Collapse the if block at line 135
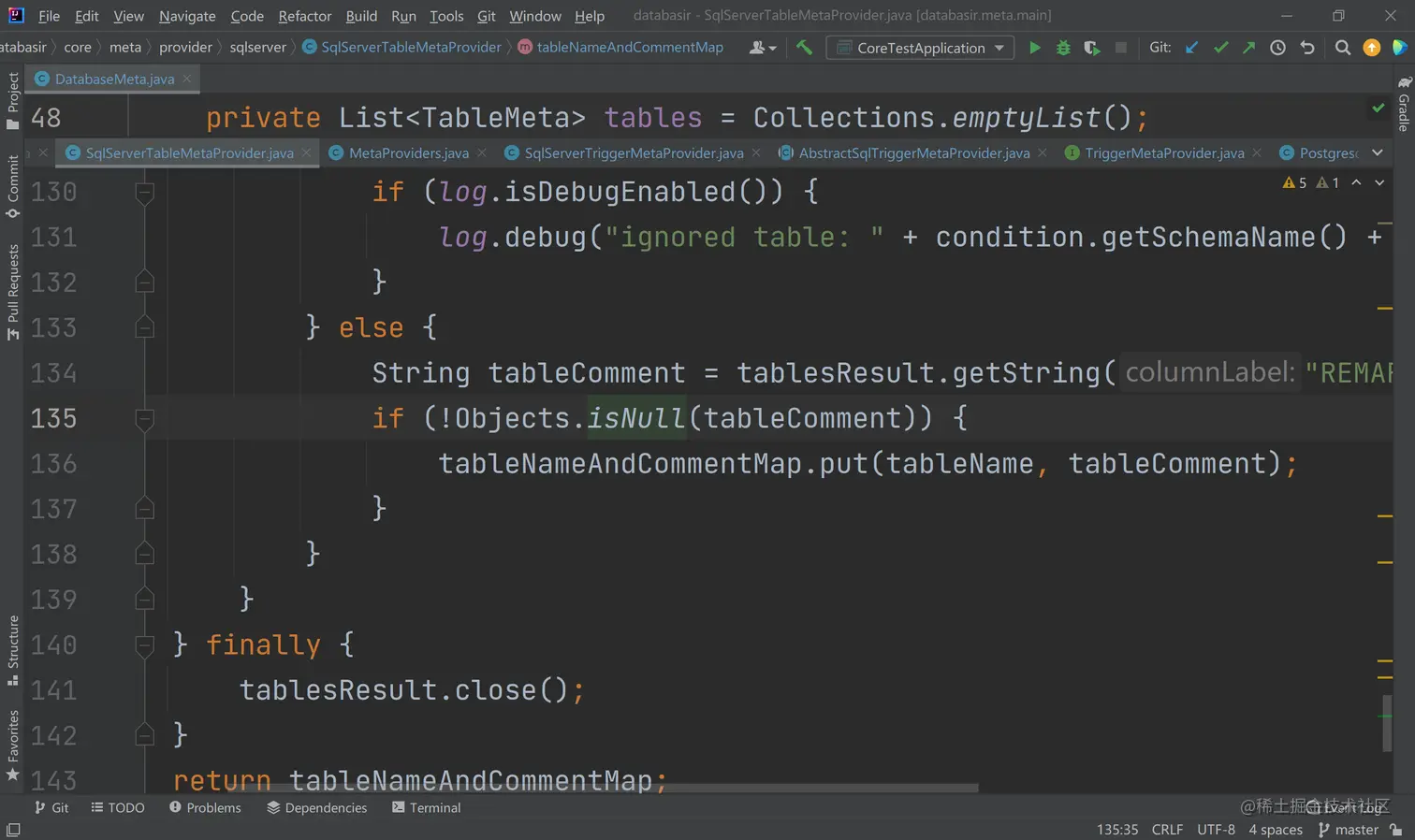This screenshot has height=840, width=1415. coord(144,418)
